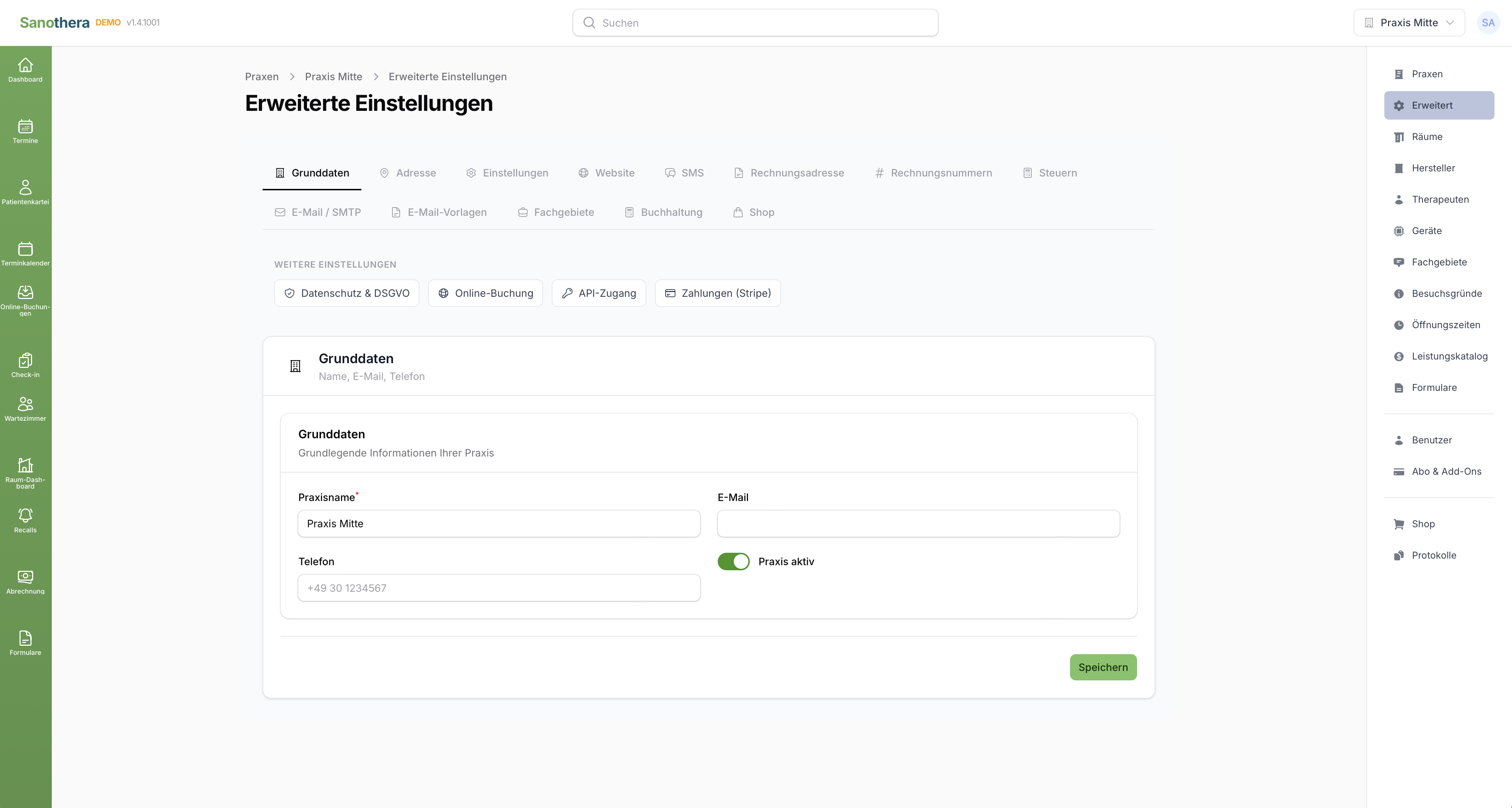Image resolution: width=1512 pixels, height=808 pixels.
Task: Click the Telefon input field
Action: click(499, 588)
